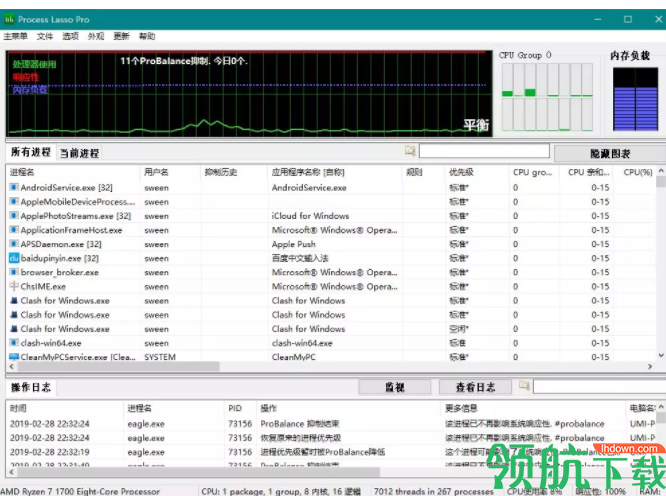The height and width of the screenshot is (496, 666).
Task: Select the 恢复原来的进程优先级 log action cell
Action: [301, 438]
